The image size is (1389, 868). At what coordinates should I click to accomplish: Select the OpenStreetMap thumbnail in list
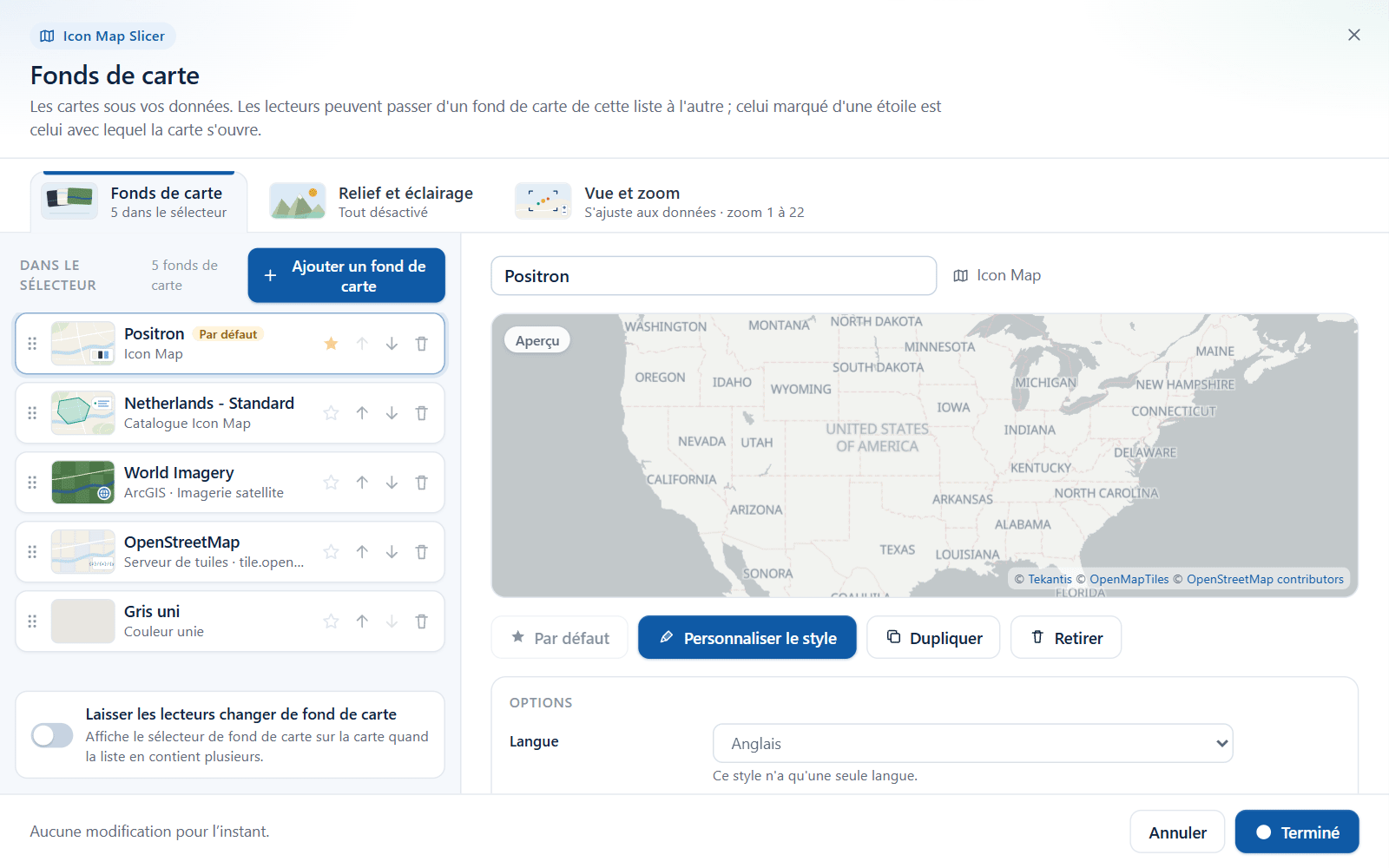tap(82, 552)
